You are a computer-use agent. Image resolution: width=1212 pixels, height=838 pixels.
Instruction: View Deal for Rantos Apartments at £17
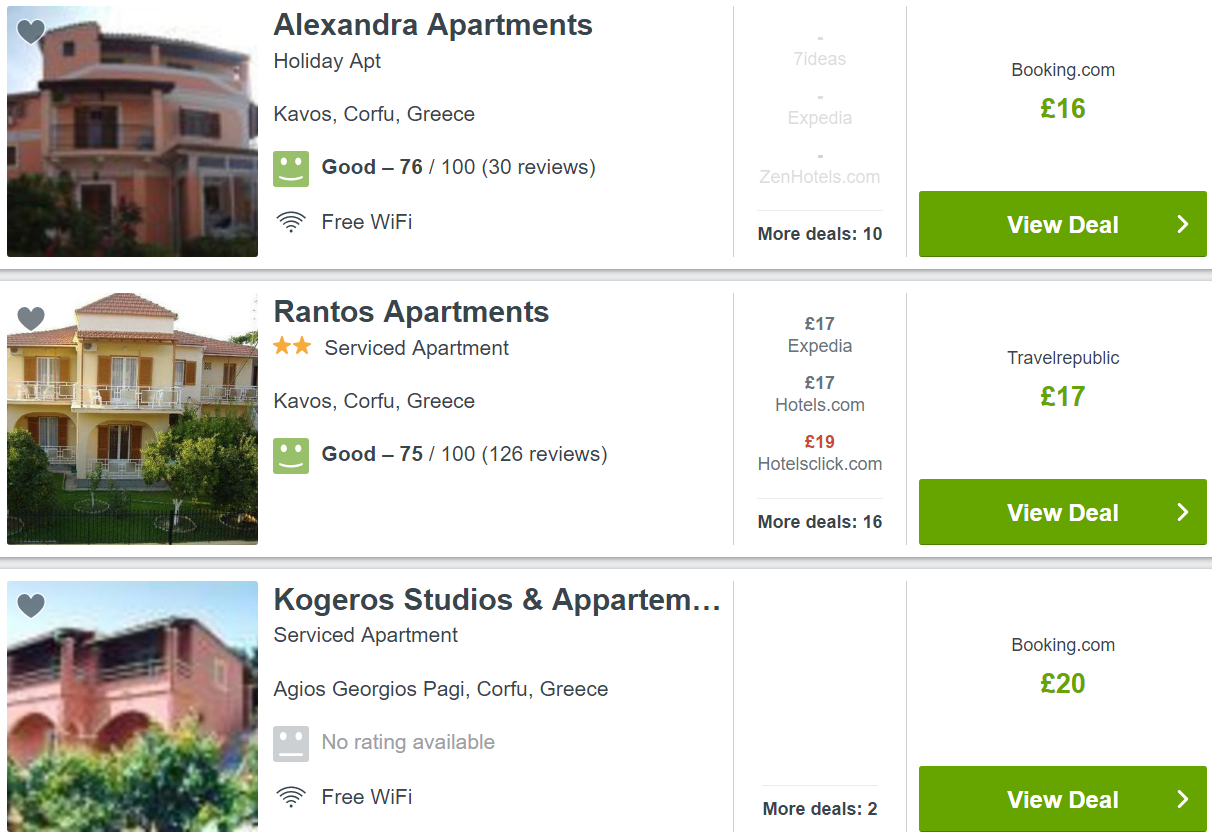click(x=1063, y=512)
